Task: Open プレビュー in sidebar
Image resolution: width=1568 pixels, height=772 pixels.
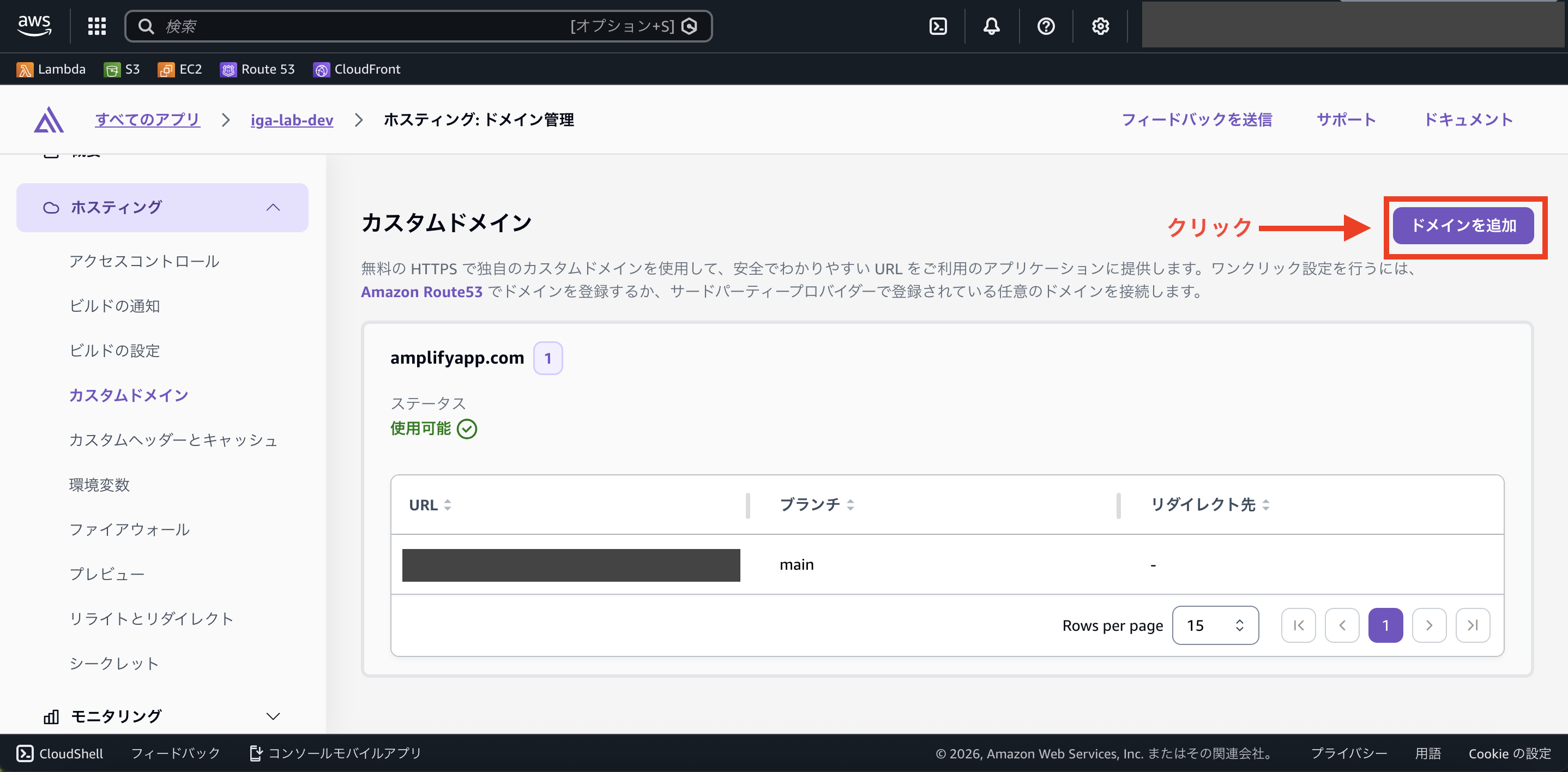Action: (107, 574)
